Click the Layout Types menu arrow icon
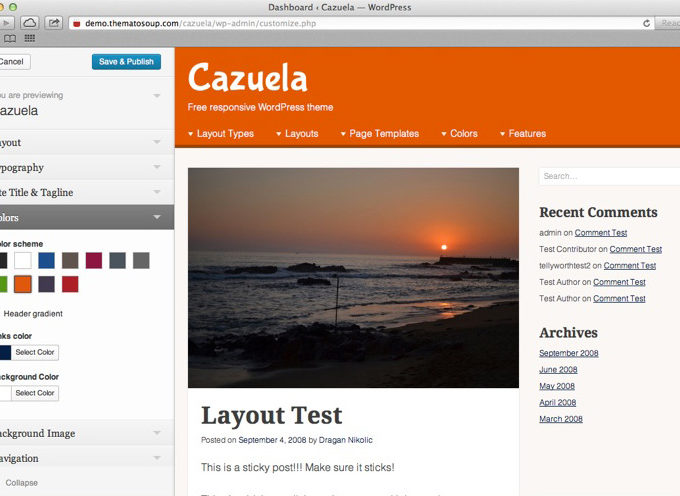Image resolution: width=680 pixels, height=496 pixels. pos(192,134)
